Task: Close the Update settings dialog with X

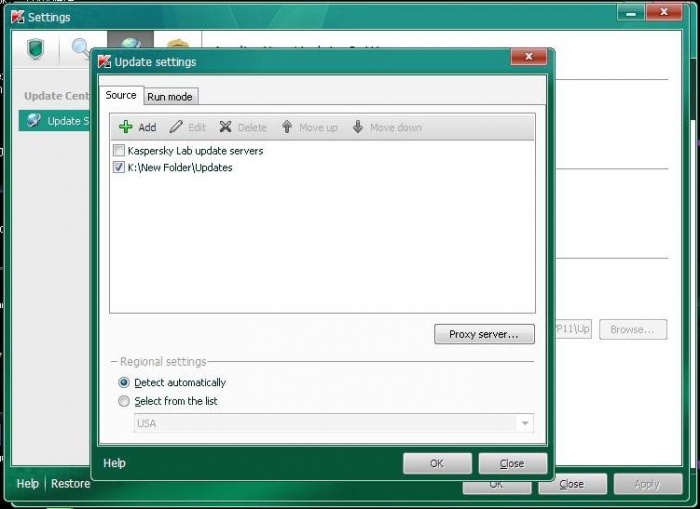Action: [x=529, y=57]
